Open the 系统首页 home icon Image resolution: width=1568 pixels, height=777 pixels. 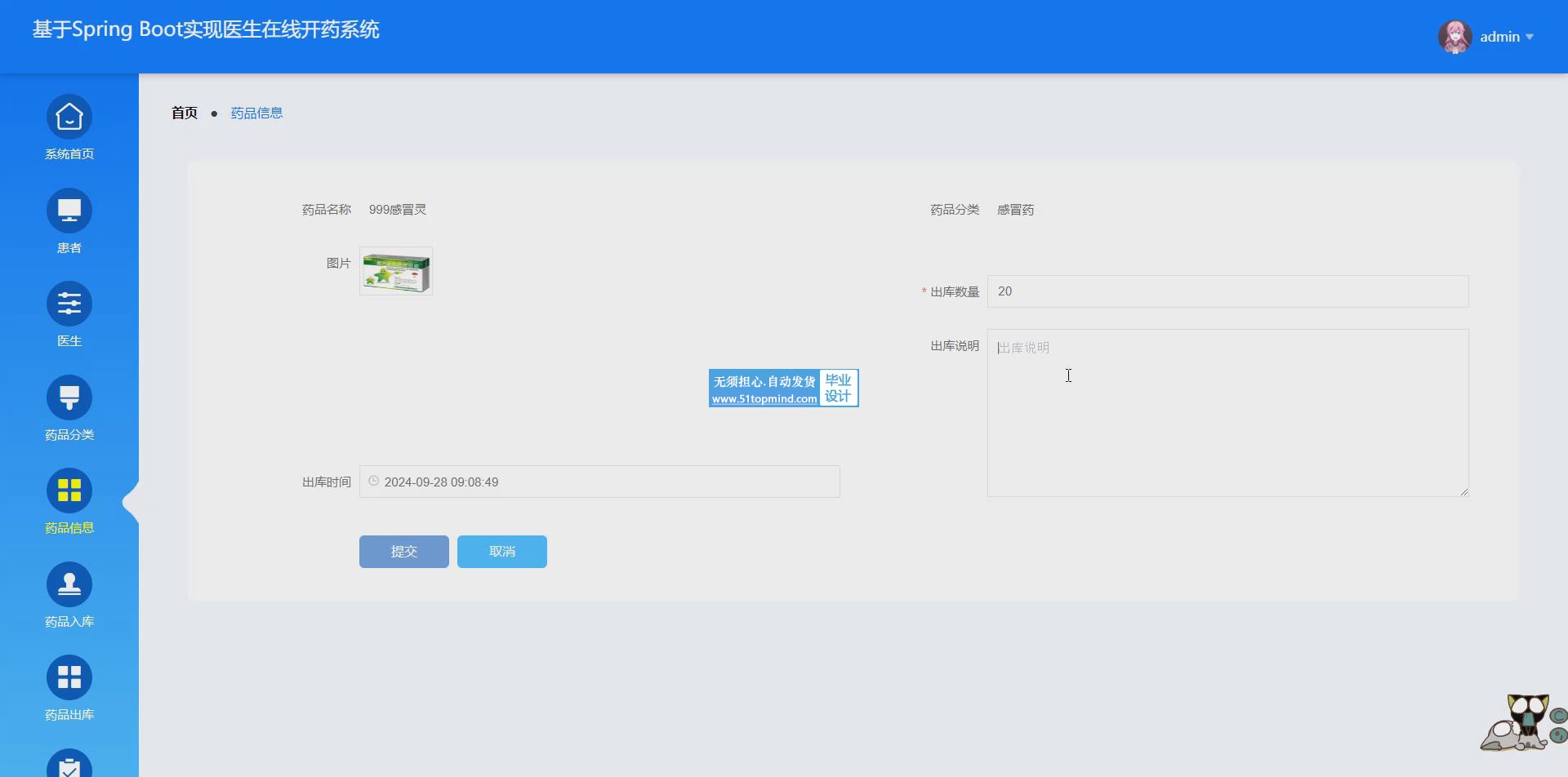tap(69, 118)
